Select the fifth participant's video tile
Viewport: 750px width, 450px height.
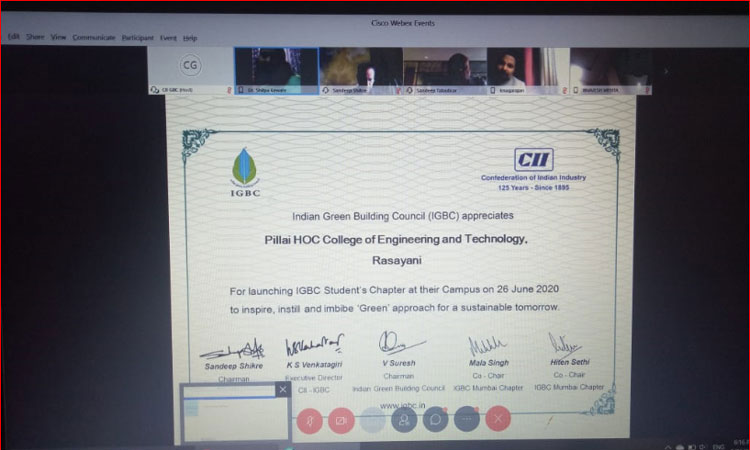click(x=528, y=71)
